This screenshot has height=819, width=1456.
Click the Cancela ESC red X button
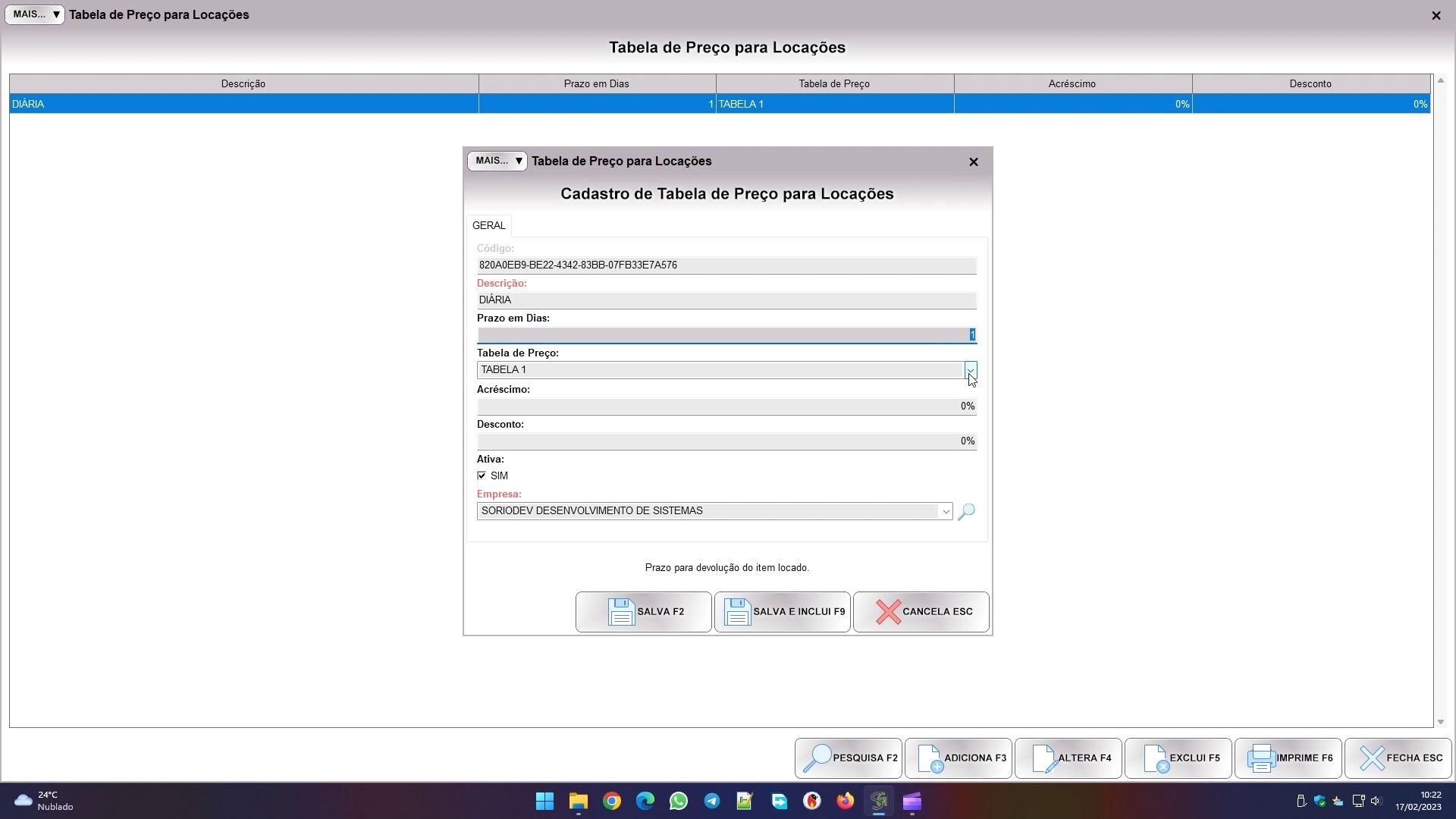921,612
